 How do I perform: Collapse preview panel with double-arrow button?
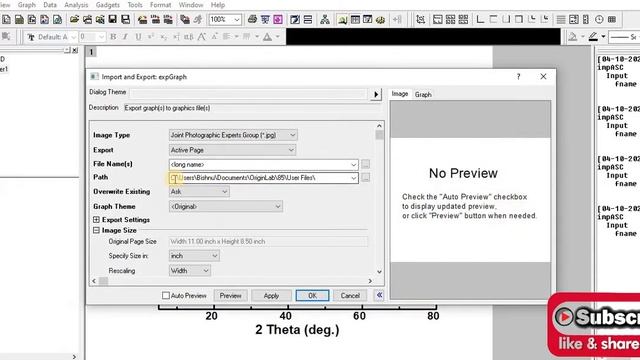click(379, 295)
